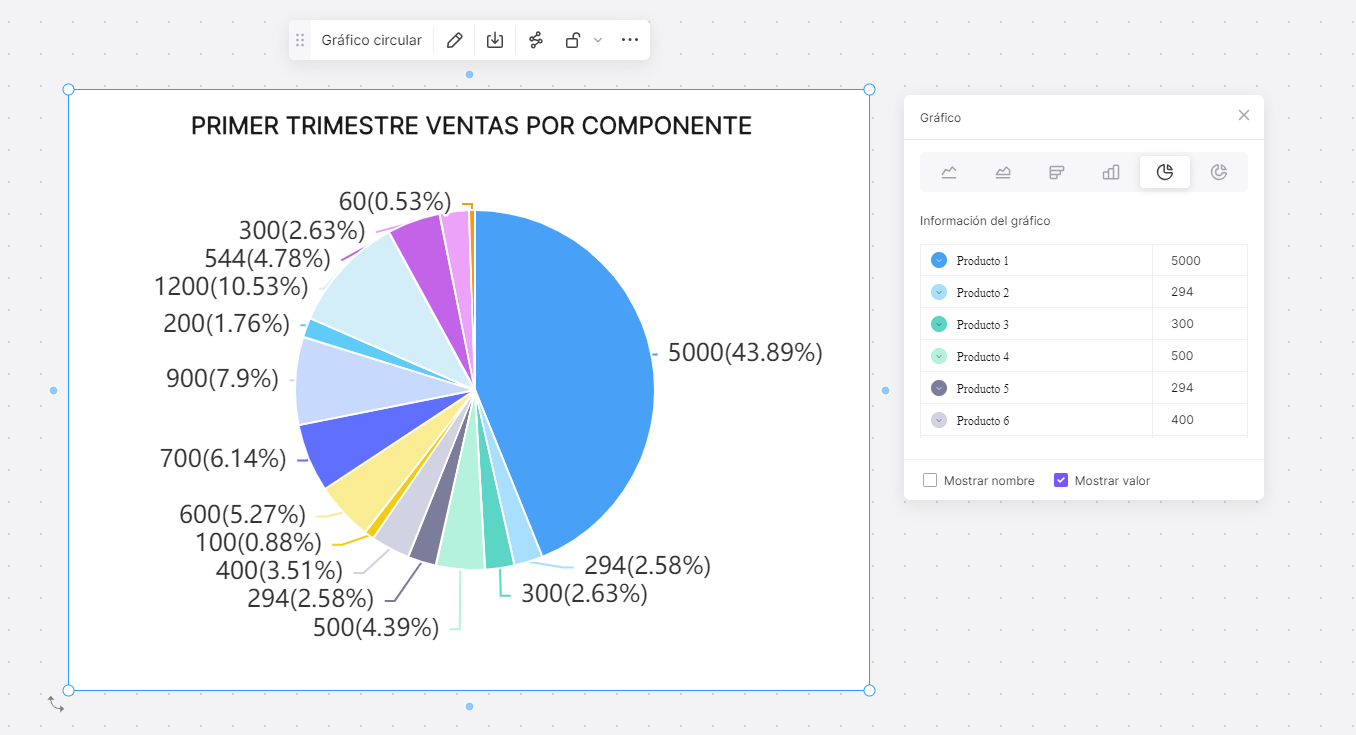Click the 500(4.39%) pie label
The image size is (1356, 735).
[x=375, y=628]
